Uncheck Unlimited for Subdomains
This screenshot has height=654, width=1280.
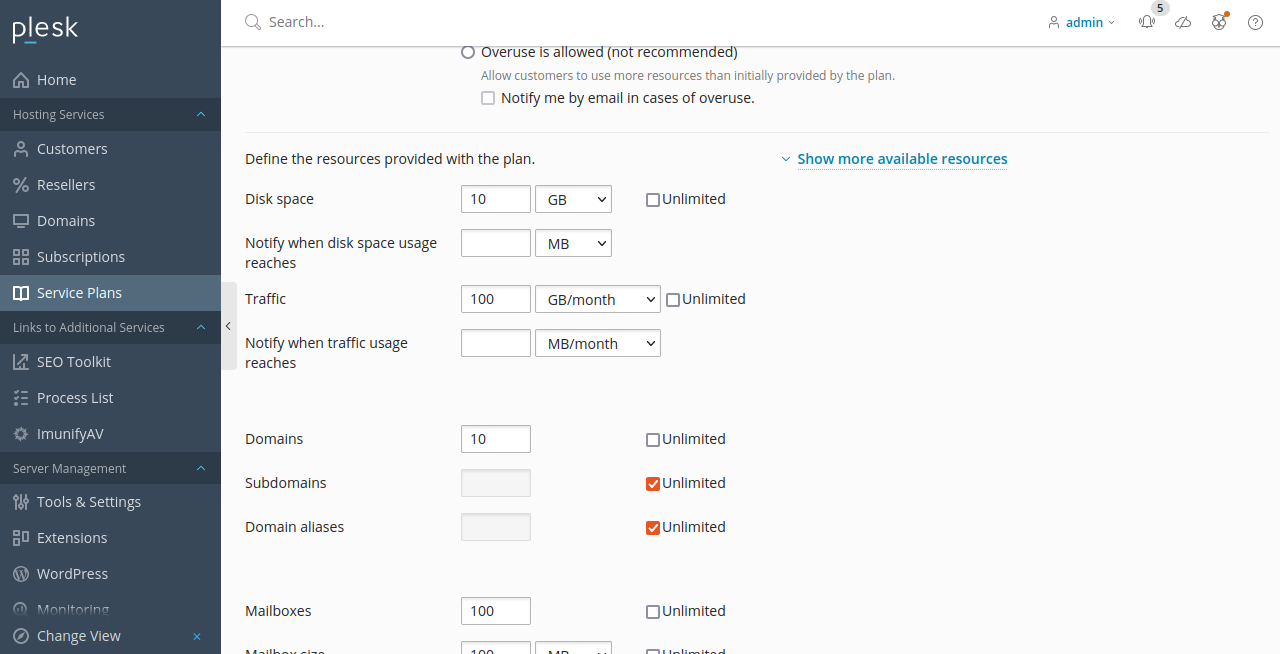point(652,483)
